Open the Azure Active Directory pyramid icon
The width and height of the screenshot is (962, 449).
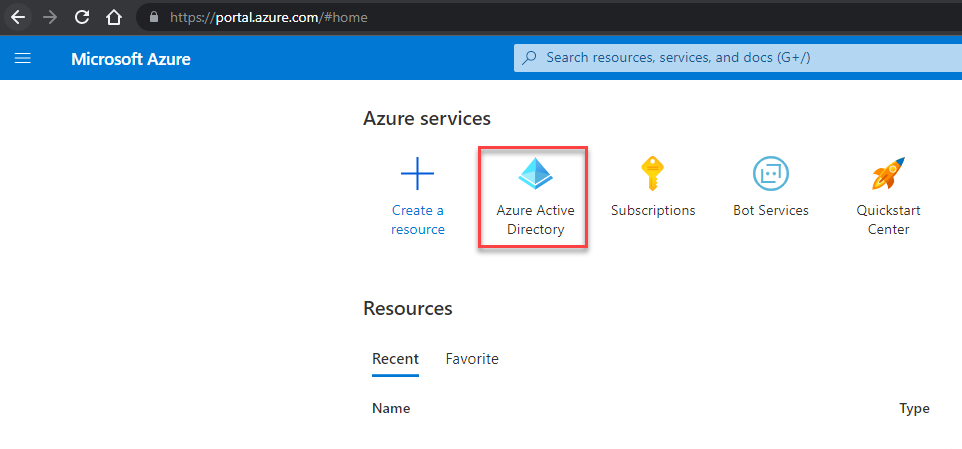click(535, 172)
